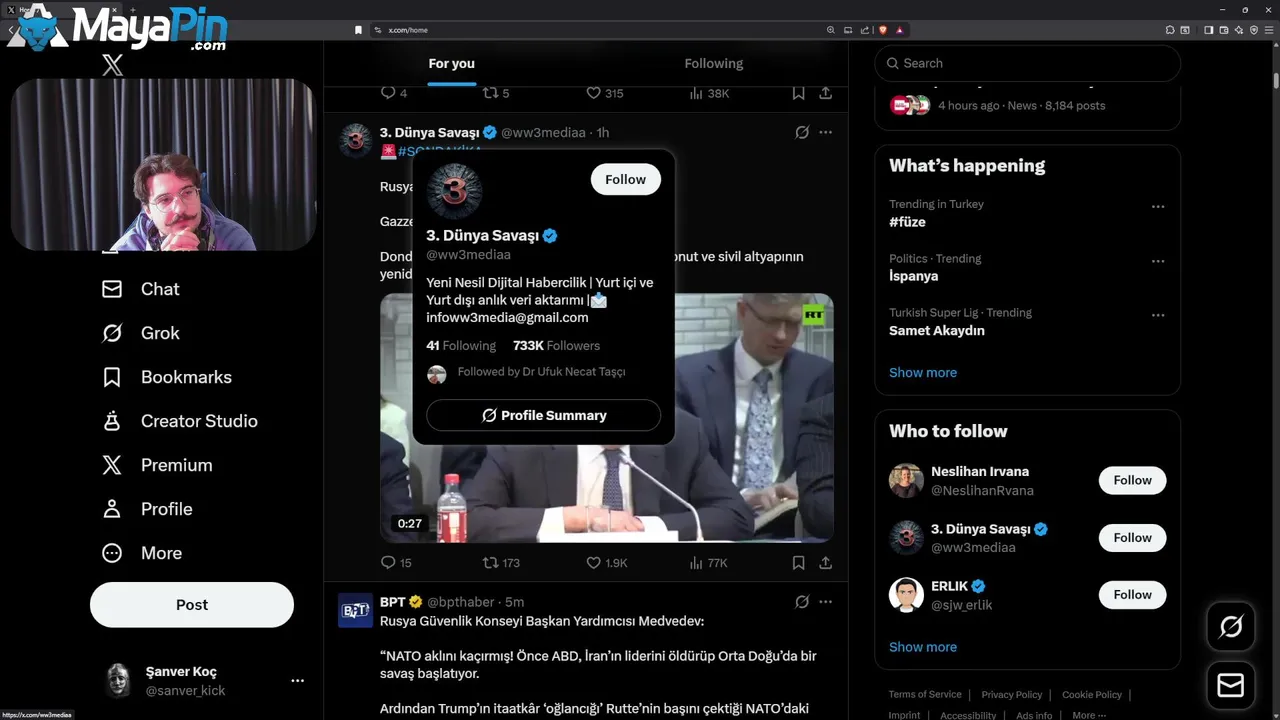This screenshot has height=720, width=1280.
Task: Reply to the ww3mediaa post with 15 replies
Action: [397, 563]
